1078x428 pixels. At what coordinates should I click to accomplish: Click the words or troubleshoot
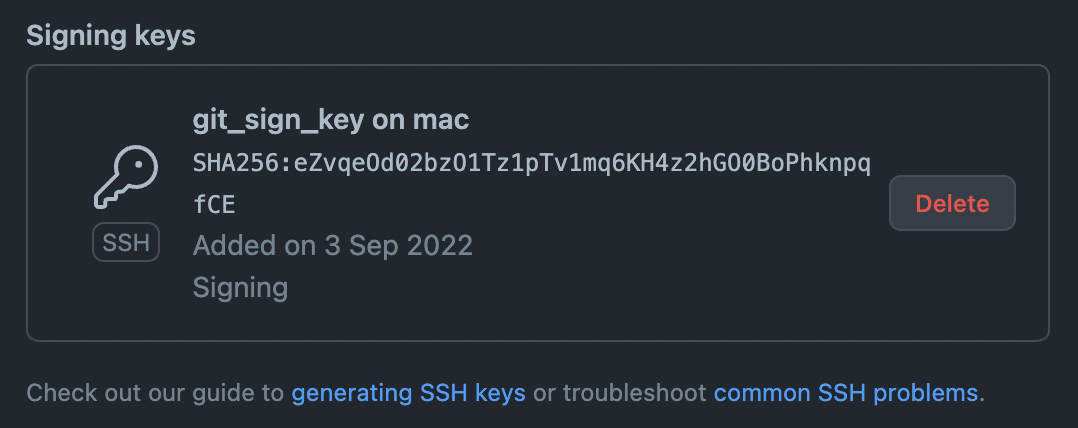pyautogui.click(x=620, y=393)
